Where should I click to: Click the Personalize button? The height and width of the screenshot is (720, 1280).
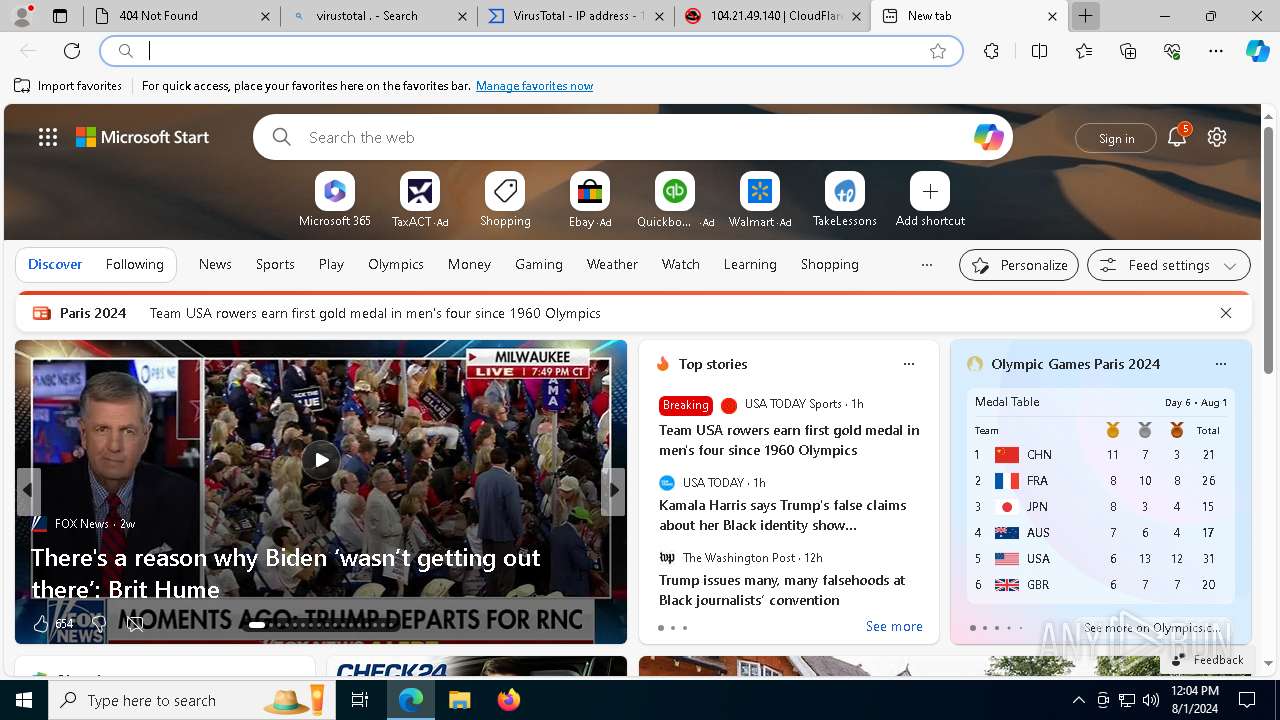1019,265
